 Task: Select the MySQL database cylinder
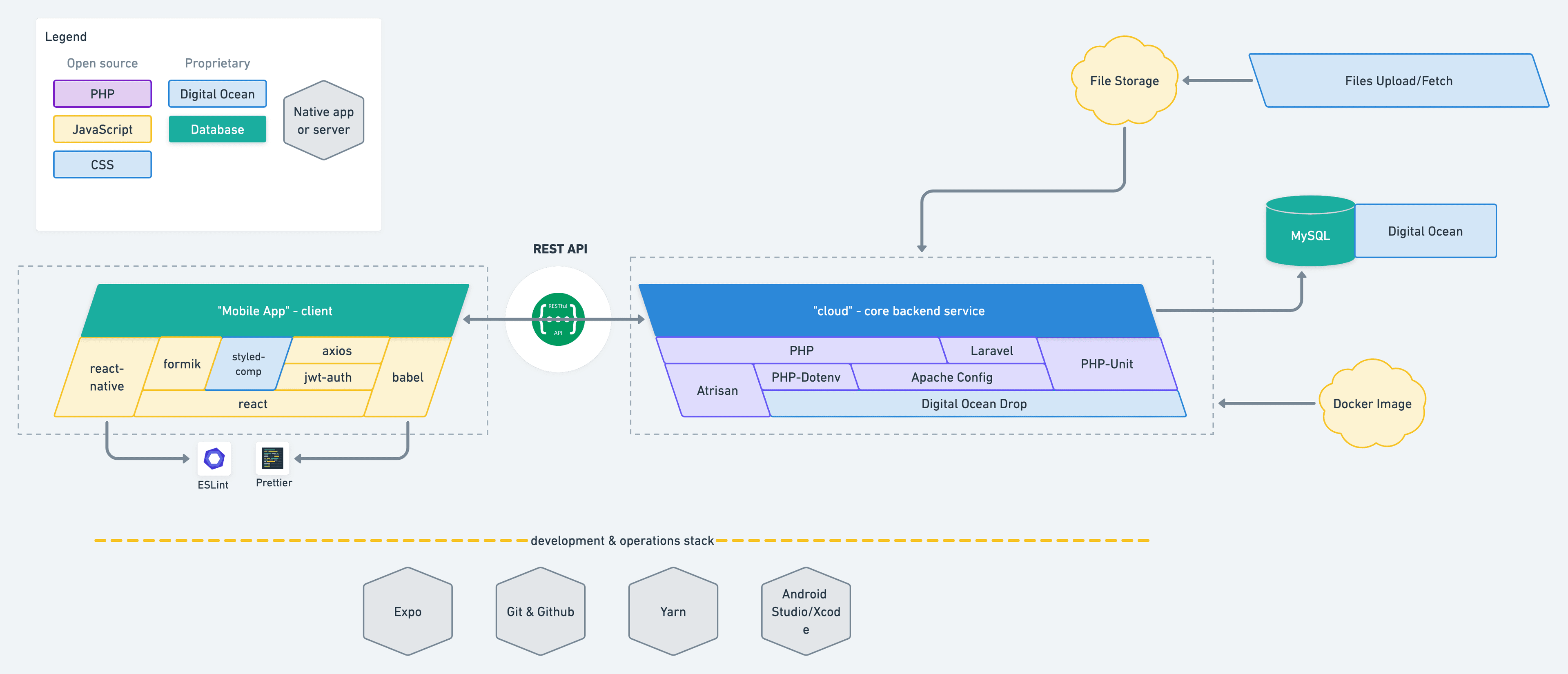coord(1310,234)
